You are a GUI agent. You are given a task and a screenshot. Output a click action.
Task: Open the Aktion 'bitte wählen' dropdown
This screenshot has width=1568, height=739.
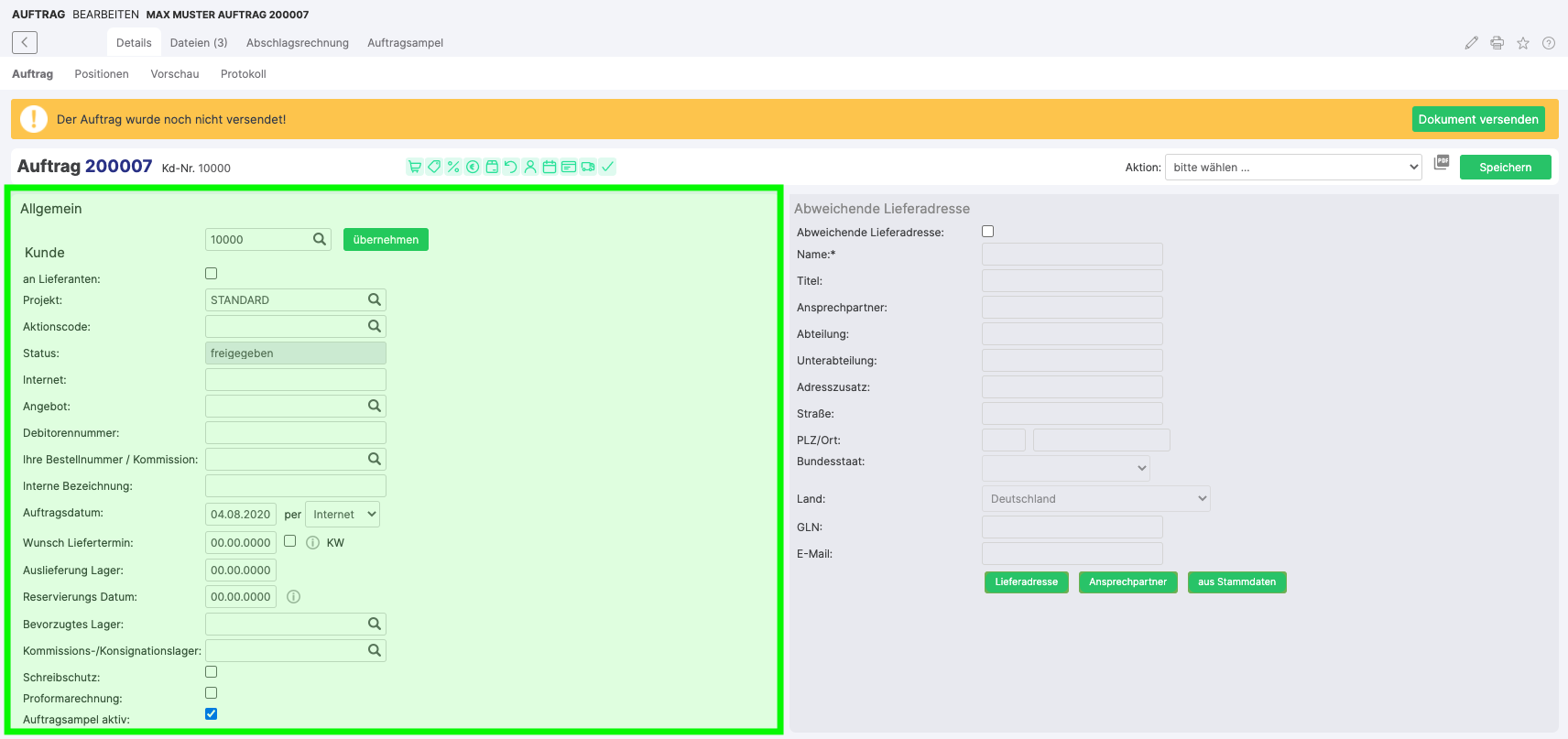(x=1292, y=168)
